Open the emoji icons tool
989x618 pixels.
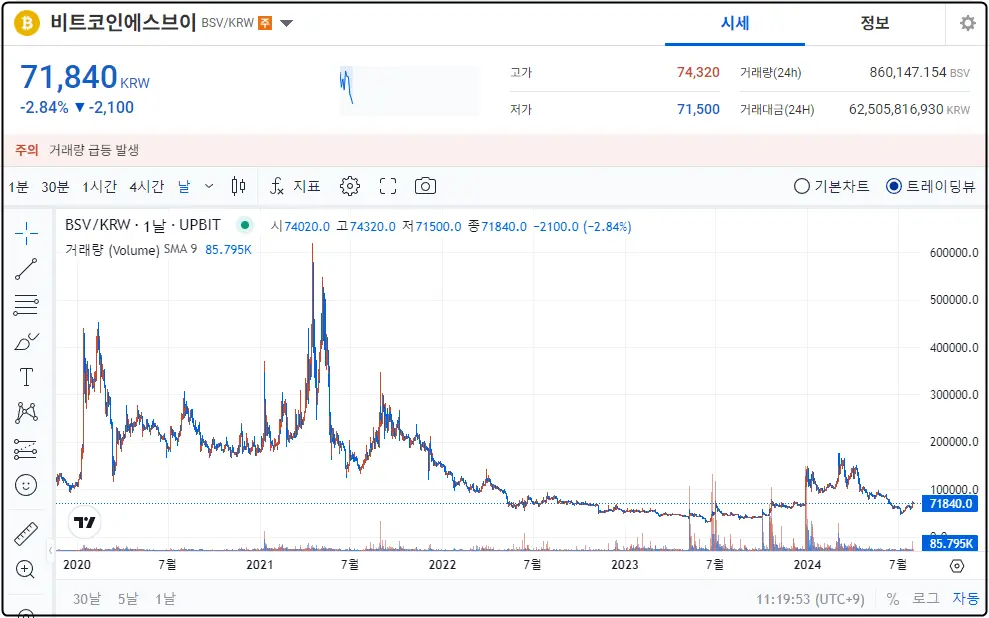pyautogui.click(x=26, y=485)
